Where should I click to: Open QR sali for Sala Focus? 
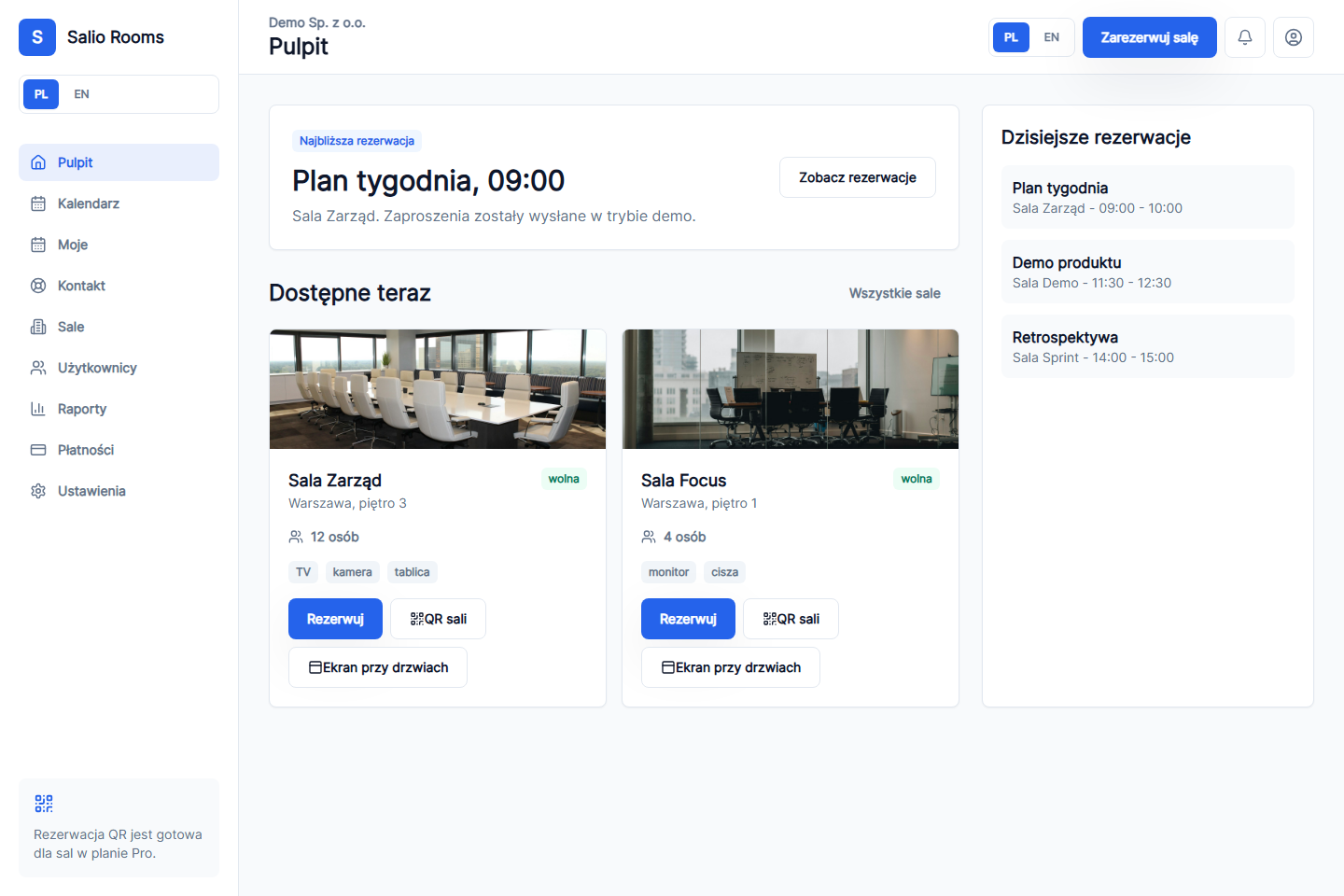pyautogui.click(x=791, y=619)
